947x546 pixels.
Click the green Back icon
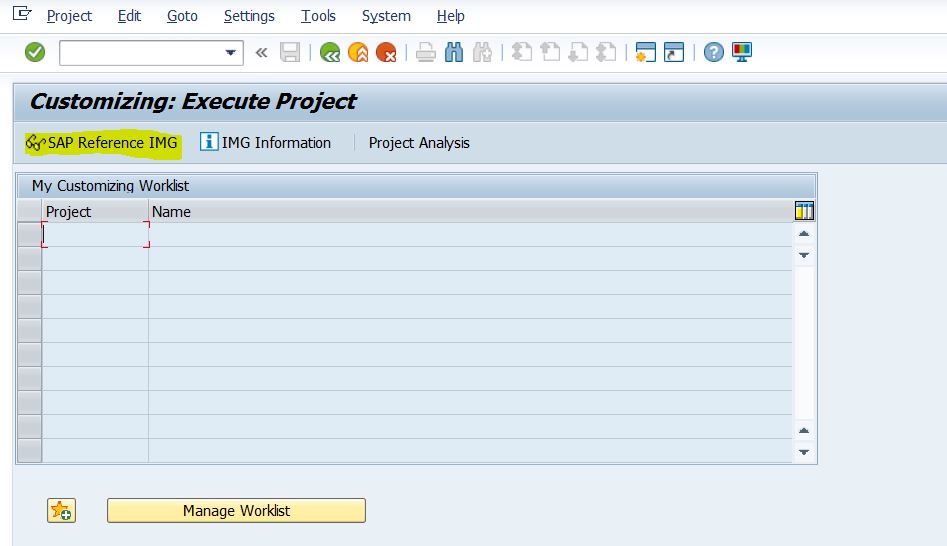330,53
